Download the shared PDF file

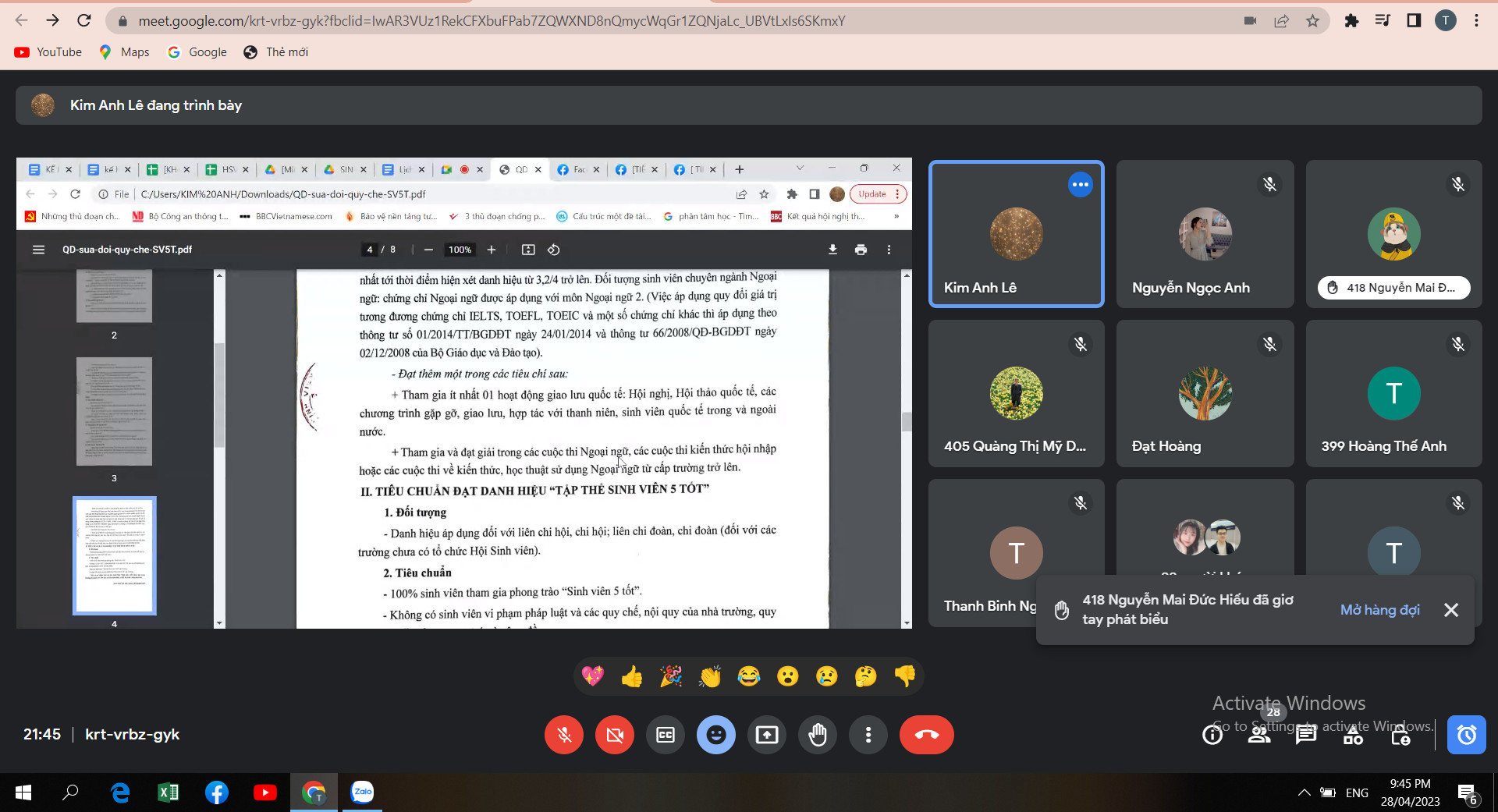(x=832, y=250)
